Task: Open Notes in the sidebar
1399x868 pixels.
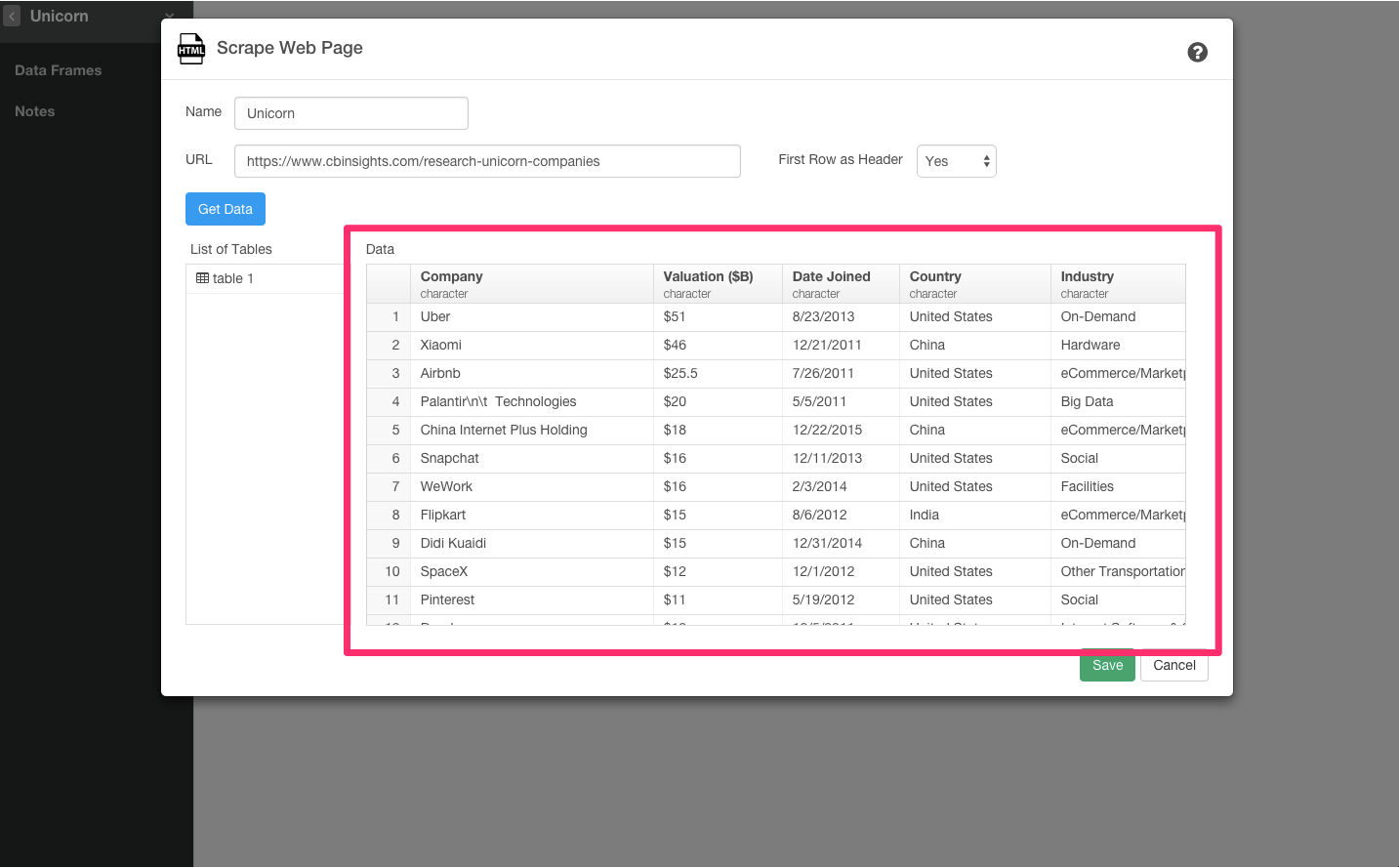Action: pos(34,111)
